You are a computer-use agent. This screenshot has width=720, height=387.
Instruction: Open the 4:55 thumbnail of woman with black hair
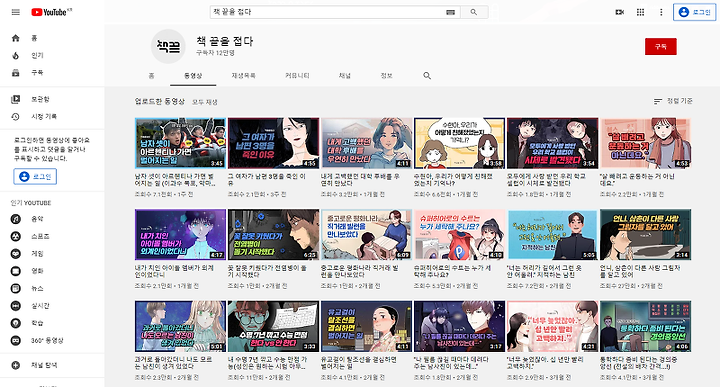(x=273, y=143)
